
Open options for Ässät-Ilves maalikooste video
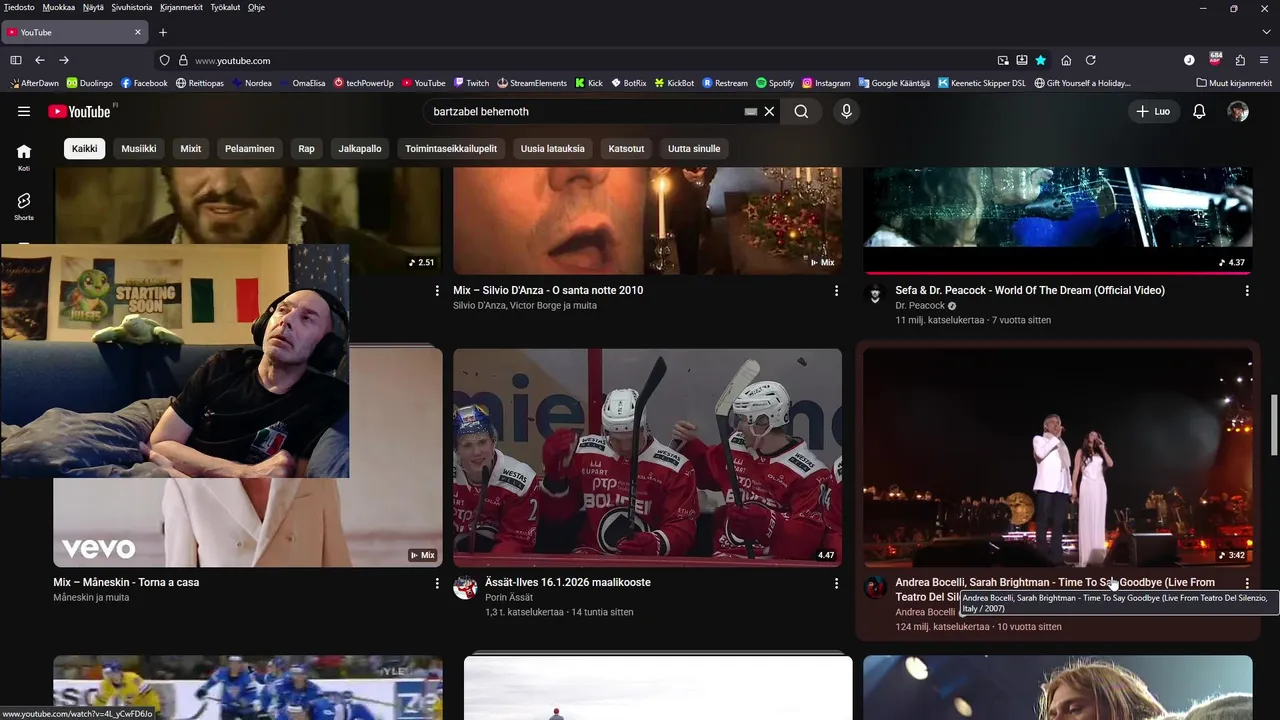coord(836,582)
